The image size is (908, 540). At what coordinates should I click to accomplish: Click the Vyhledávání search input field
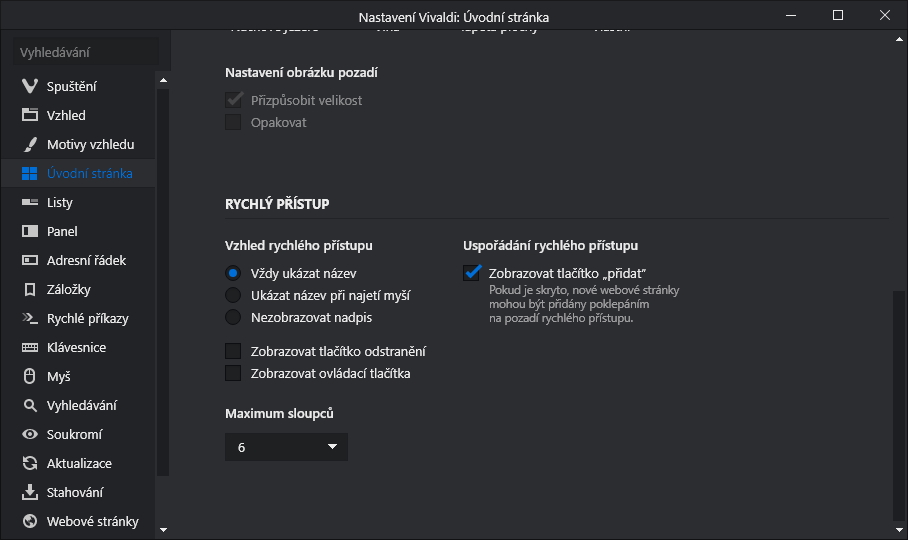(x=86, y=52)
